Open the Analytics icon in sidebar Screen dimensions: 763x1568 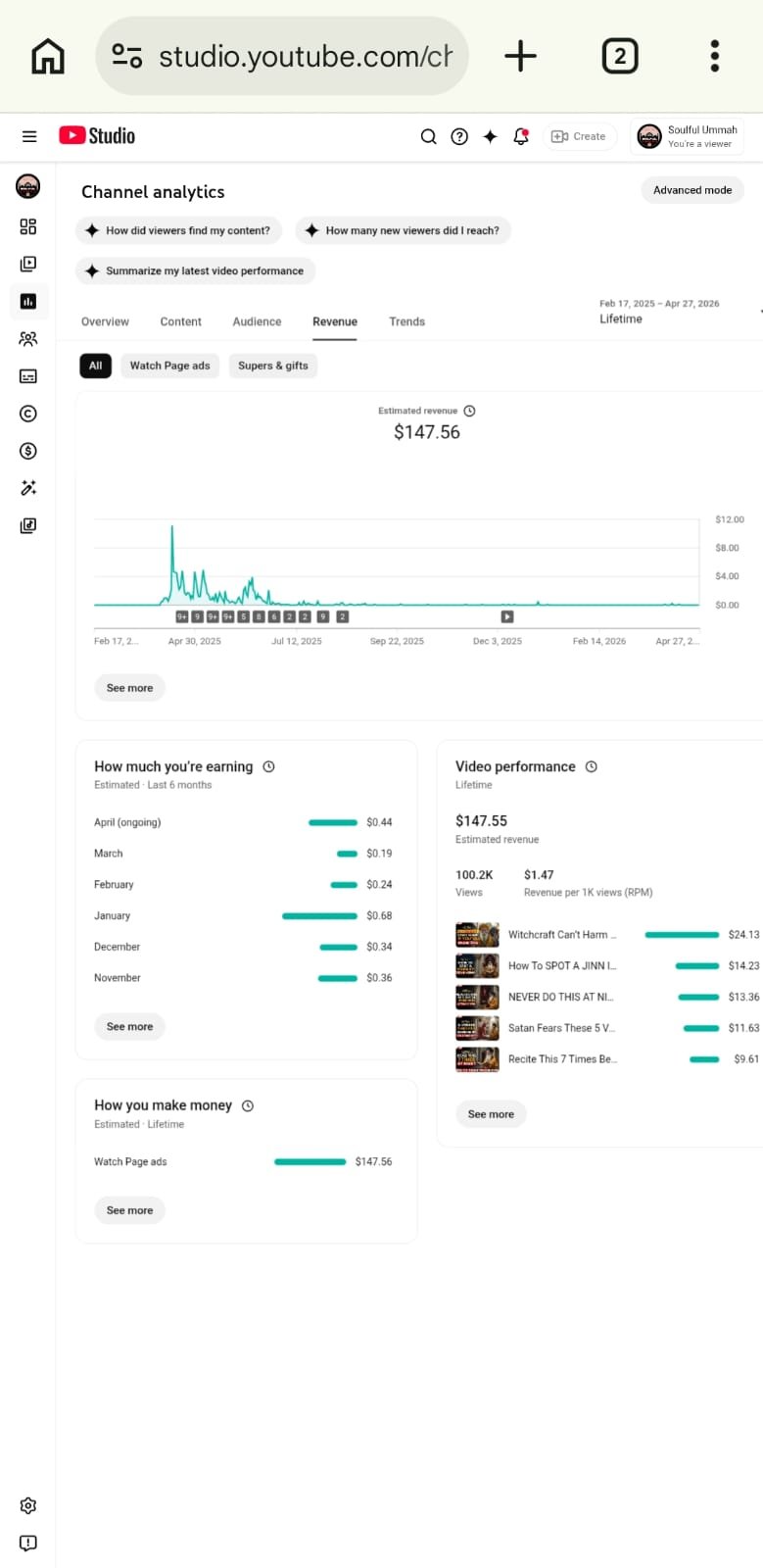point(28,302)
